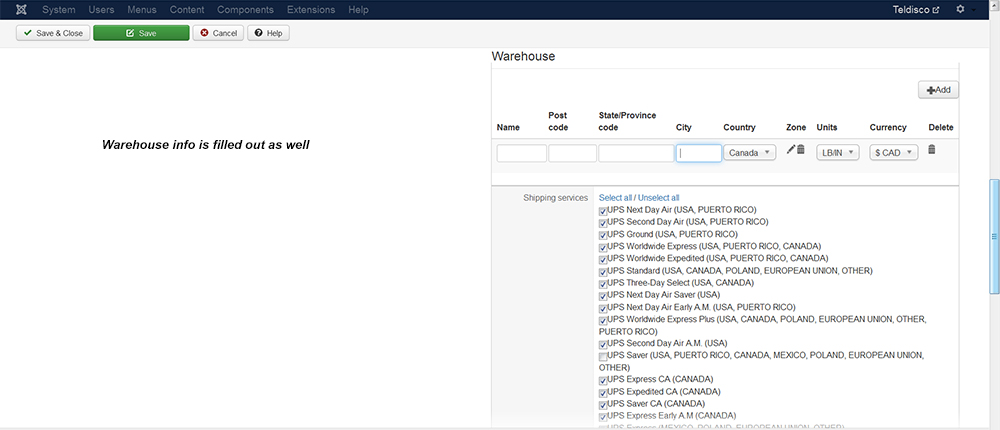Toggle UPS Ground checkbox

(x=603, y=235)
